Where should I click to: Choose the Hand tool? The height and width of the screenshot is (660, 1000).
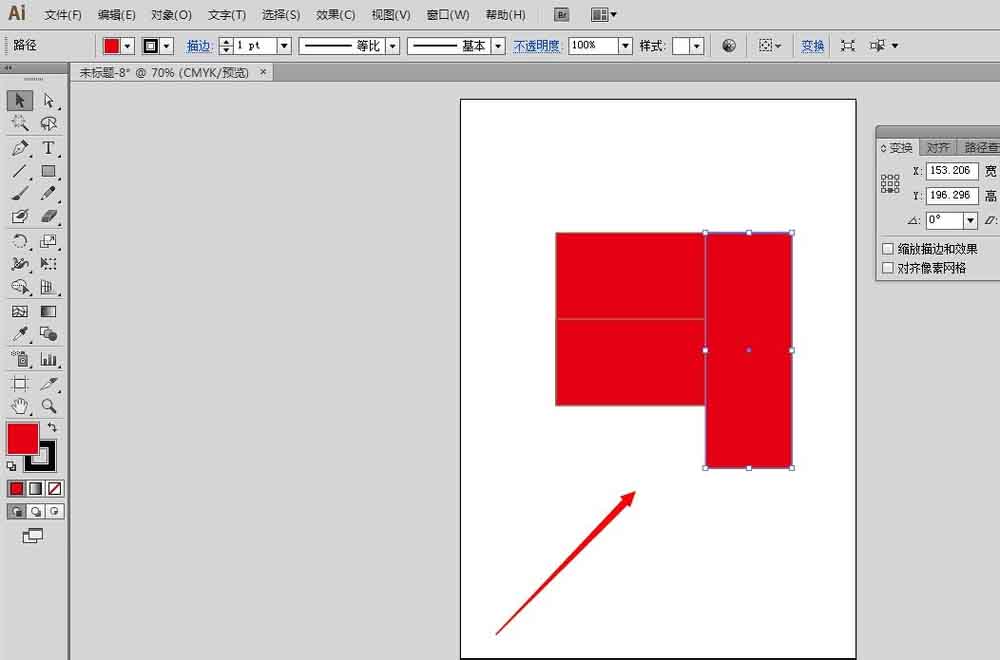tap(20, 406)
